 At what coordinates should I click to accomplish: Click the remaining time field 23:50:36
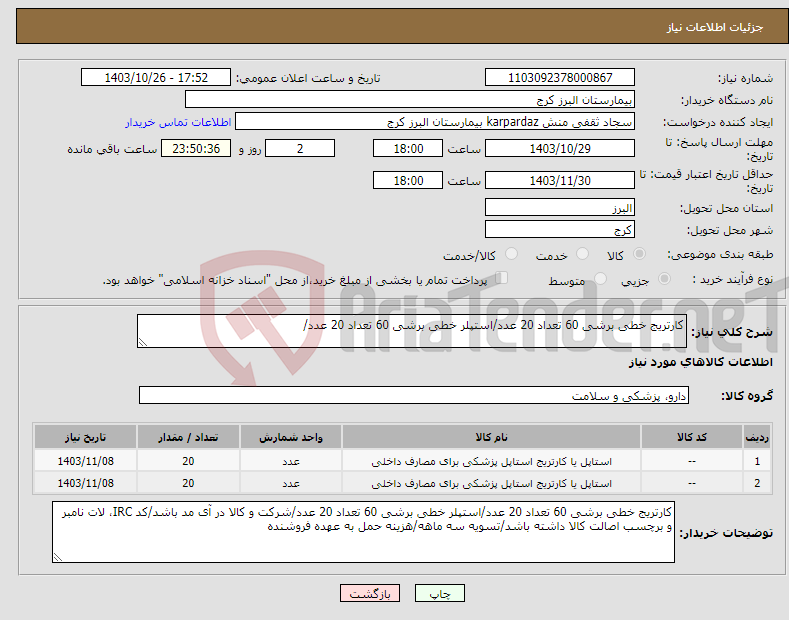196,148
